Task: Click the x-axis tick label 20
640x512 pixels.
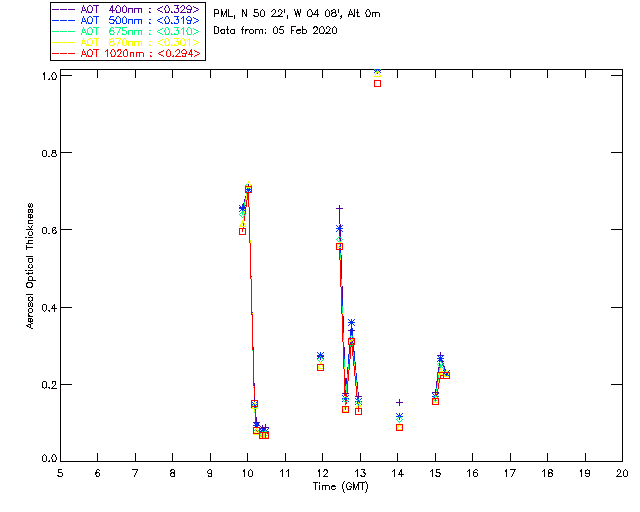Action: (x=622, y=473)
